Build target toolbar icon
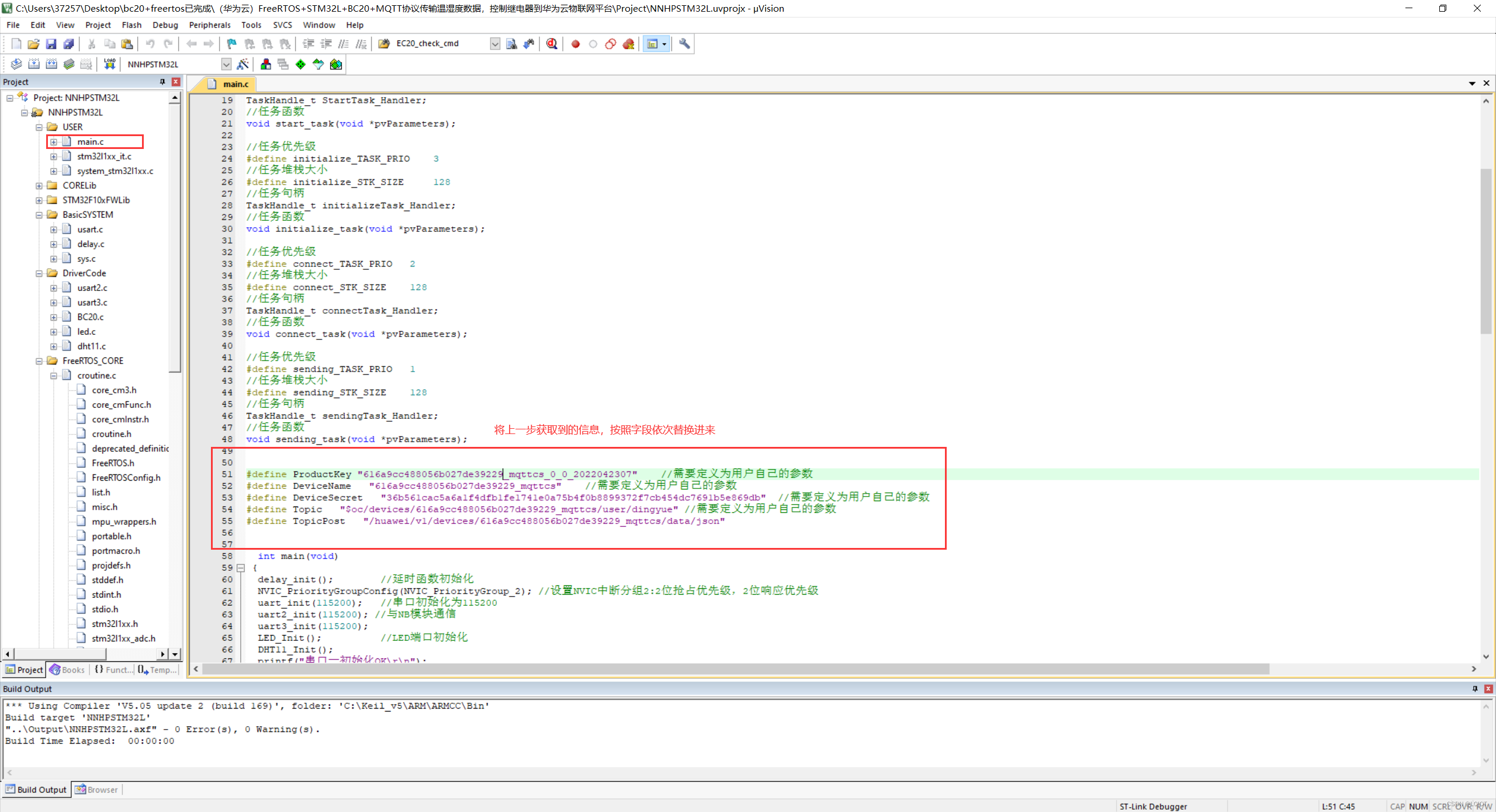The height and width of the screenshot is (812, 1496). [34, 64]
